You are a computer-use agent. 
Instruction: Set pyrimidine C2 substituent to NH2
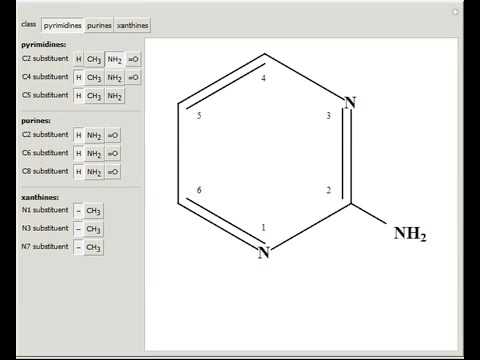click(x=114, y=59)
